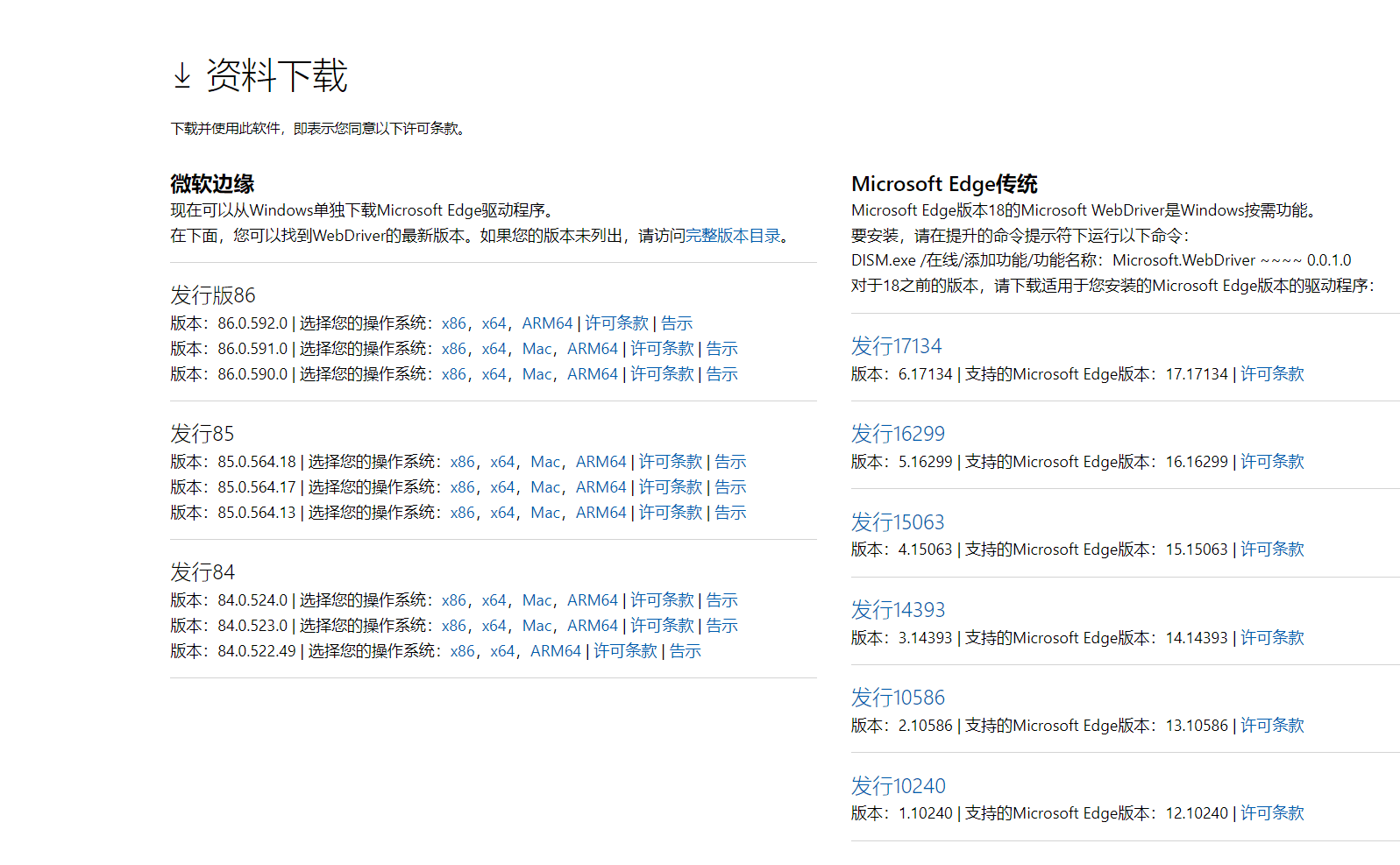This screenshot has height=865, width=1400.
Task: Download Mac driver for version 84.0.524.0
Action: click(537, 600)
